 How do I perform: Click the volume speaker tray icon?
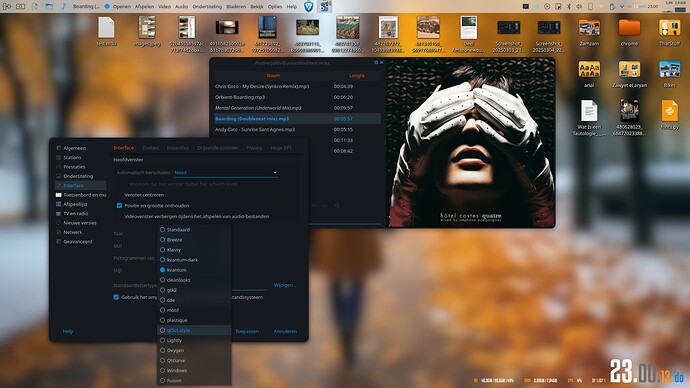[x=579, y=7]
